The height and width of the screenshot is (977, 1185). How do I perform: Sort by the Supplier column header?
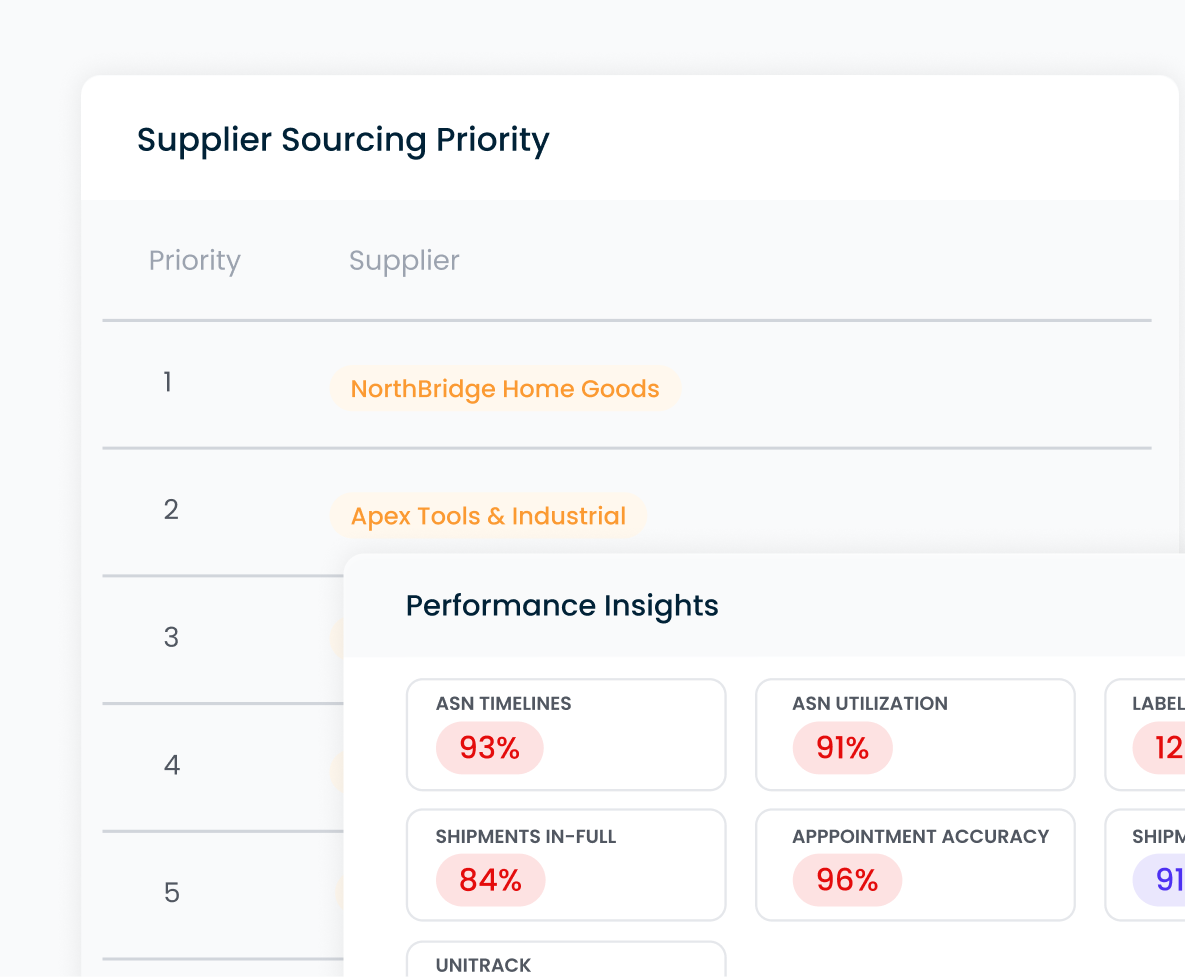tap(404, 261)
